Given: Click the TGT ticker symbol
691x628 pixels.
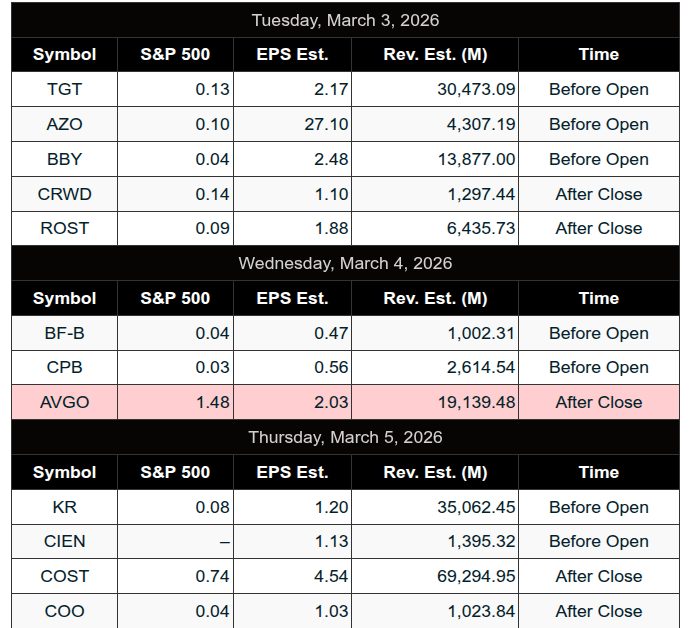Looking at the screenshot, I should 64,89.
